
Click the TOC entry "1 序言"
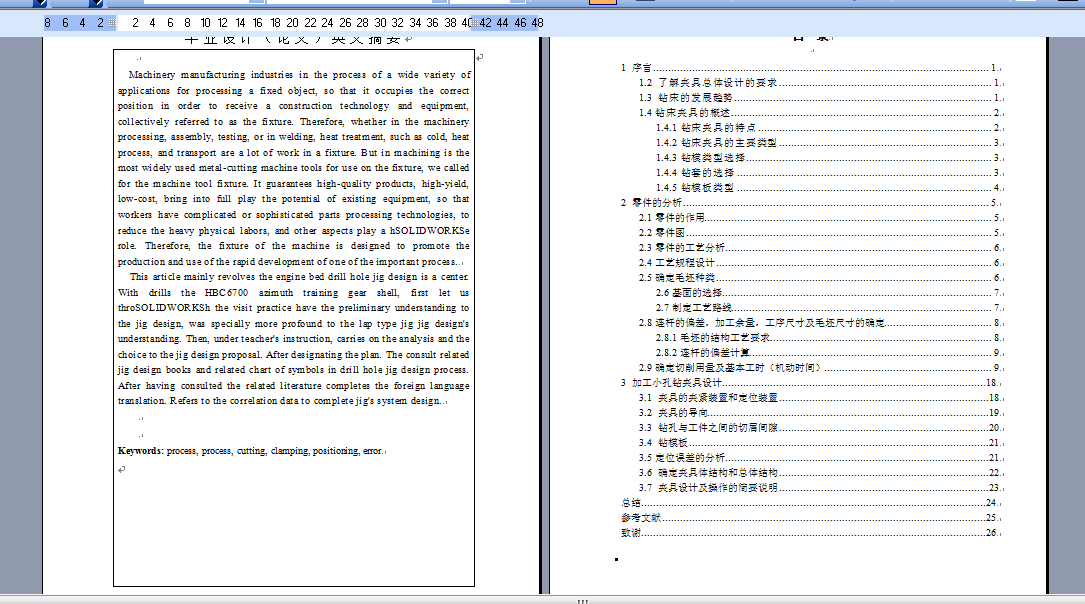click(810, 68)
